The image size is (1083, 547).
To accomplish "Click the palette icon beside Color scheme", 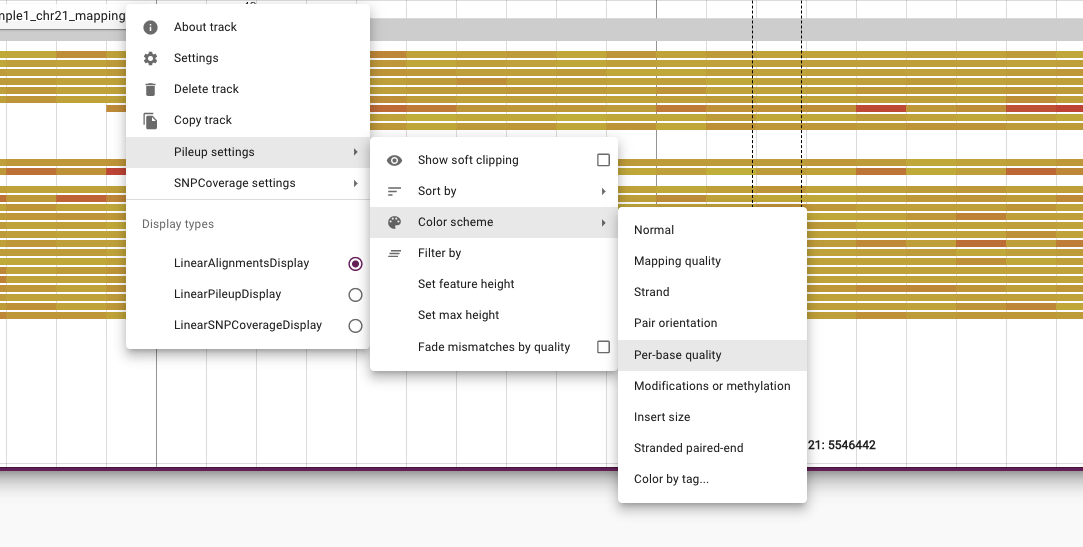I will tap(394, 222).
